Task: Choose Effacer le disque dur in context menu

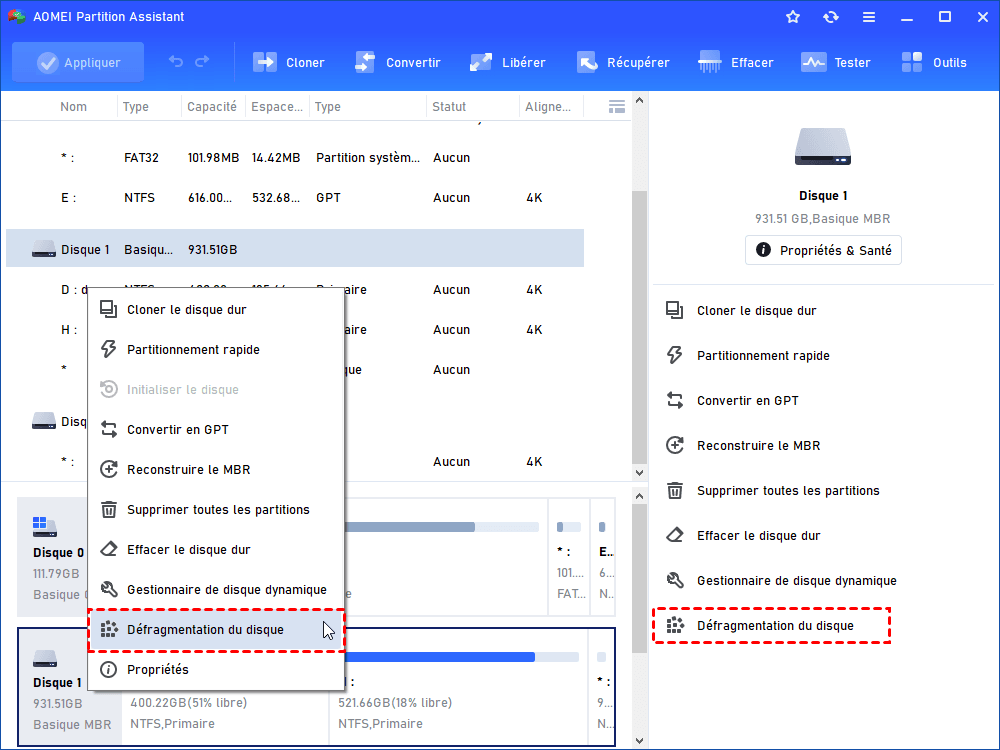Action: pyautogui.click(x=216, y=550)
